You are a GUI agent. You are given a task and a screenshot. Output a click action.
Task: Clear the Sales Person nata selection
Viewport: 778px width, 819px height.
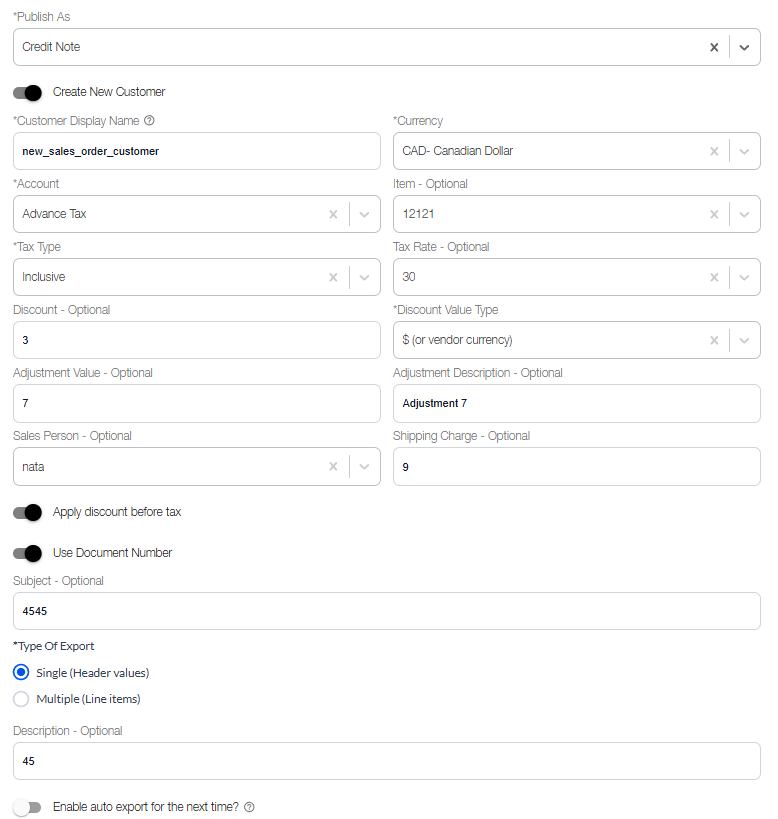coord(333,466)
